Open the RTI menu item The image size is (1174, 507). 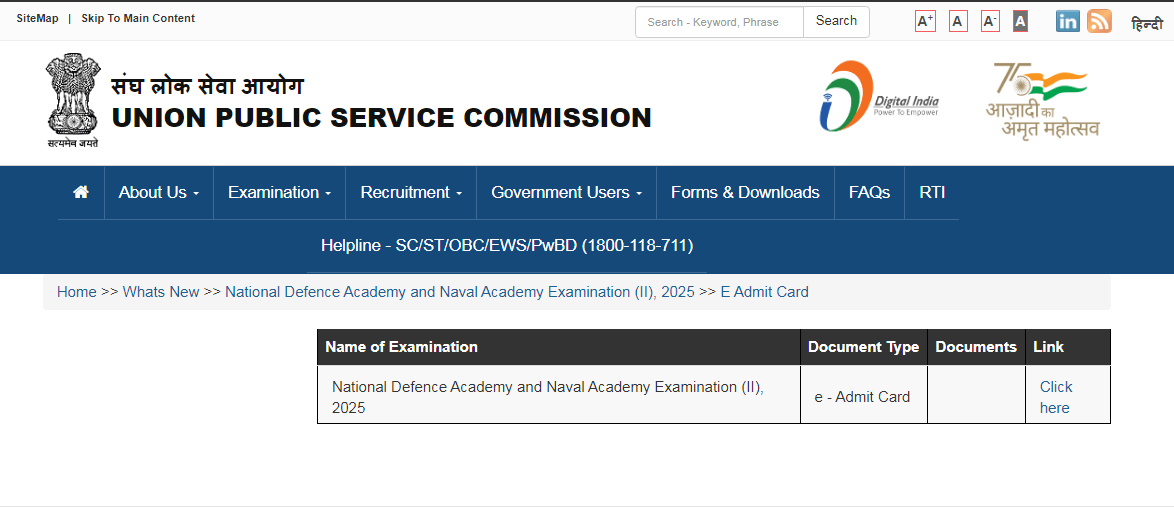click(x=932, y=192)
